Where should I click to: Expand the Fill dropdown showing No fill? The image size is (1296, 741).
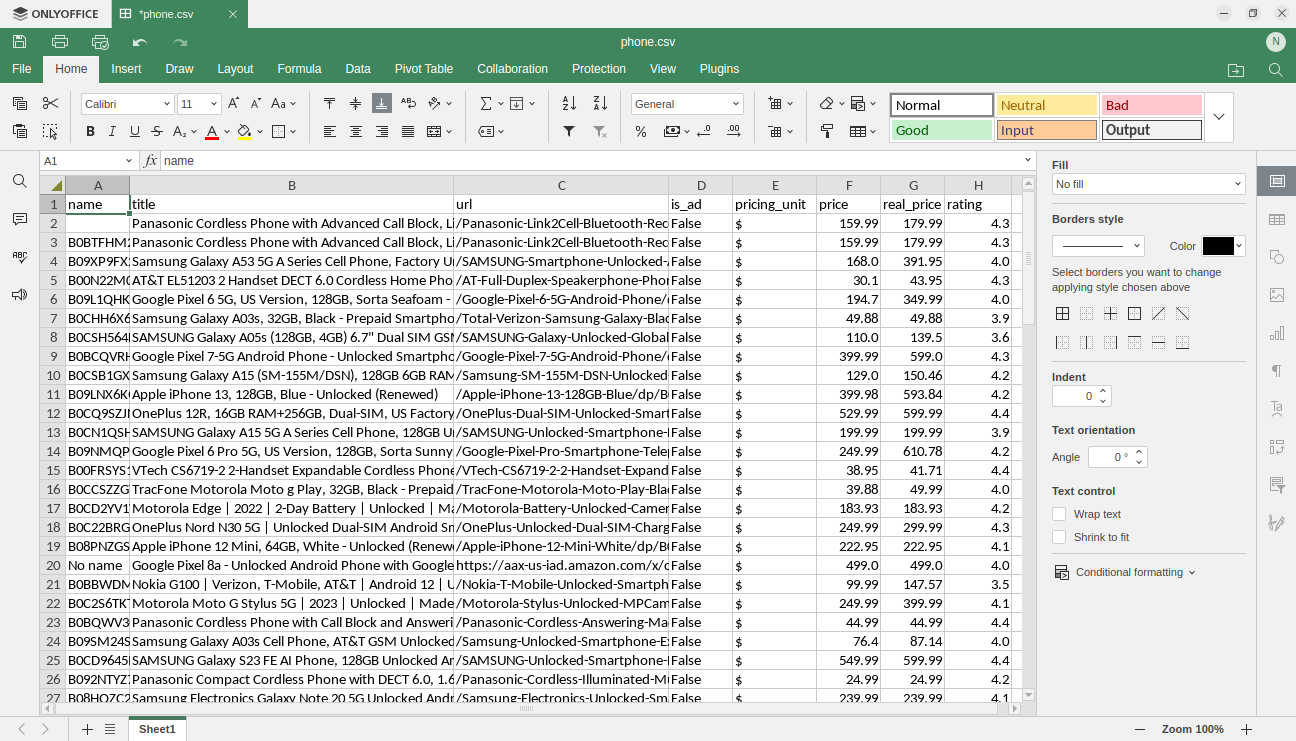click(1148, 184)
